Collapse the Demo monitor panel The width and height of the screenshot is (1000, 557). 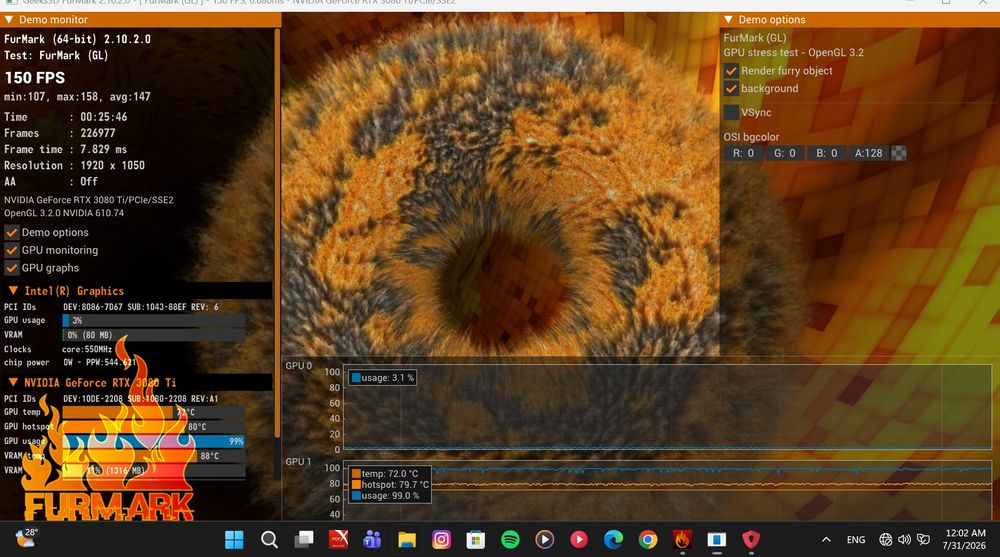(9, 20)
